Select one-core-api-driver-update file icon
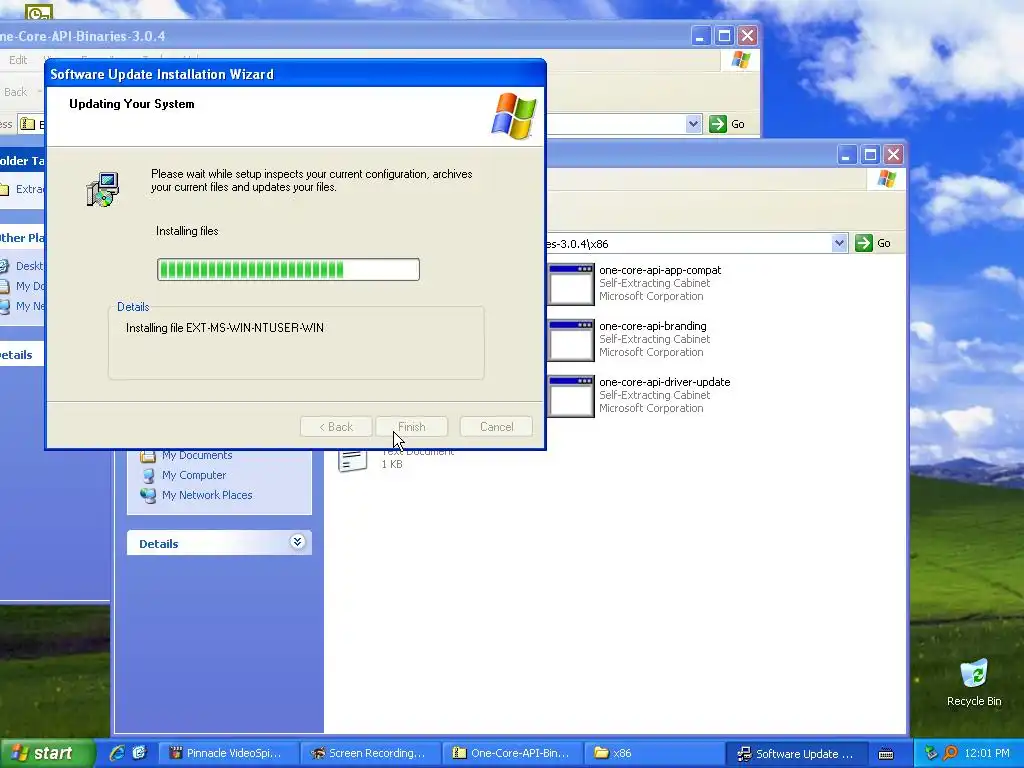Screen dimensions: 1024x768 coord(571,396)
